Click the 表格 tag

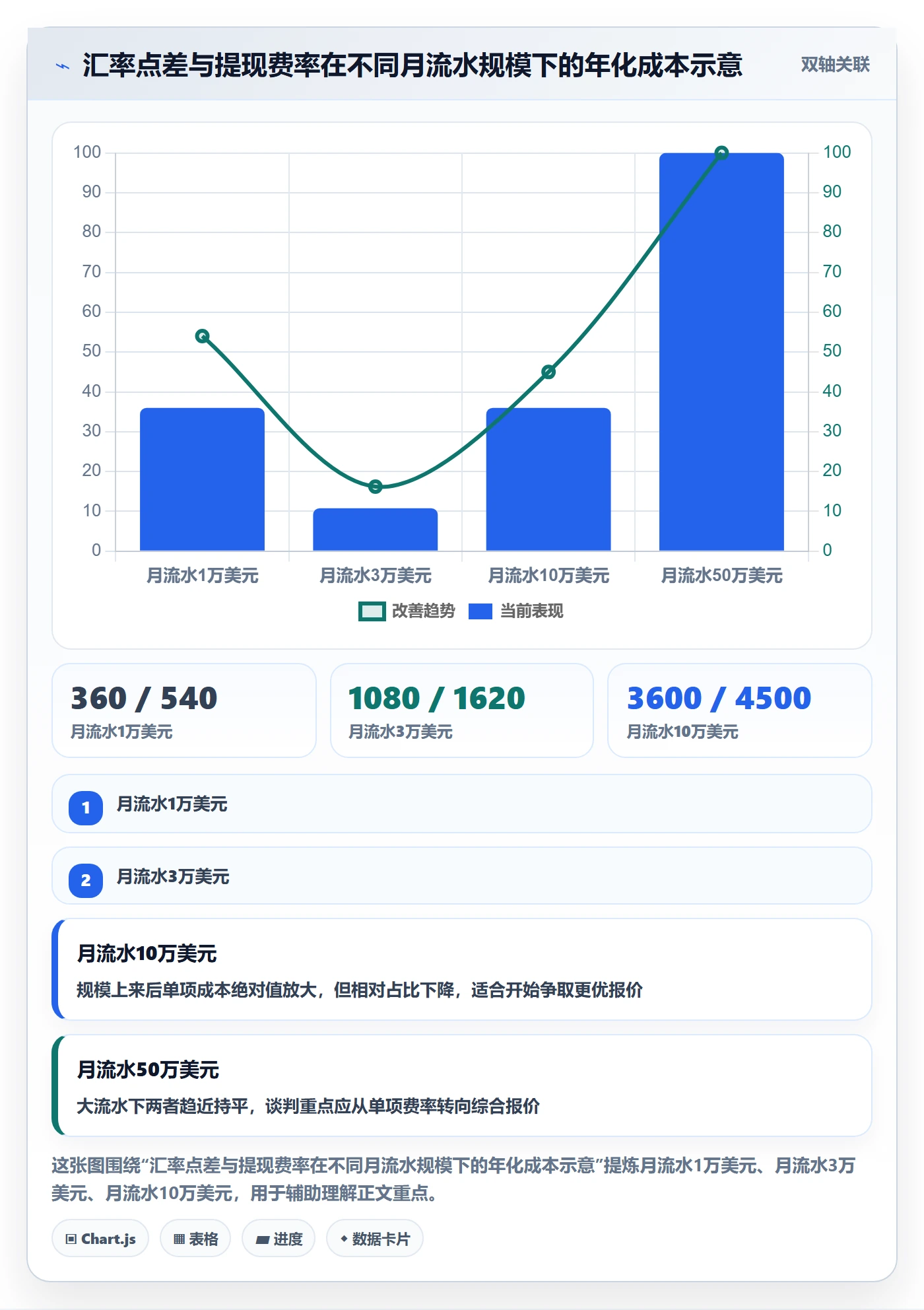coord(195,1239)
